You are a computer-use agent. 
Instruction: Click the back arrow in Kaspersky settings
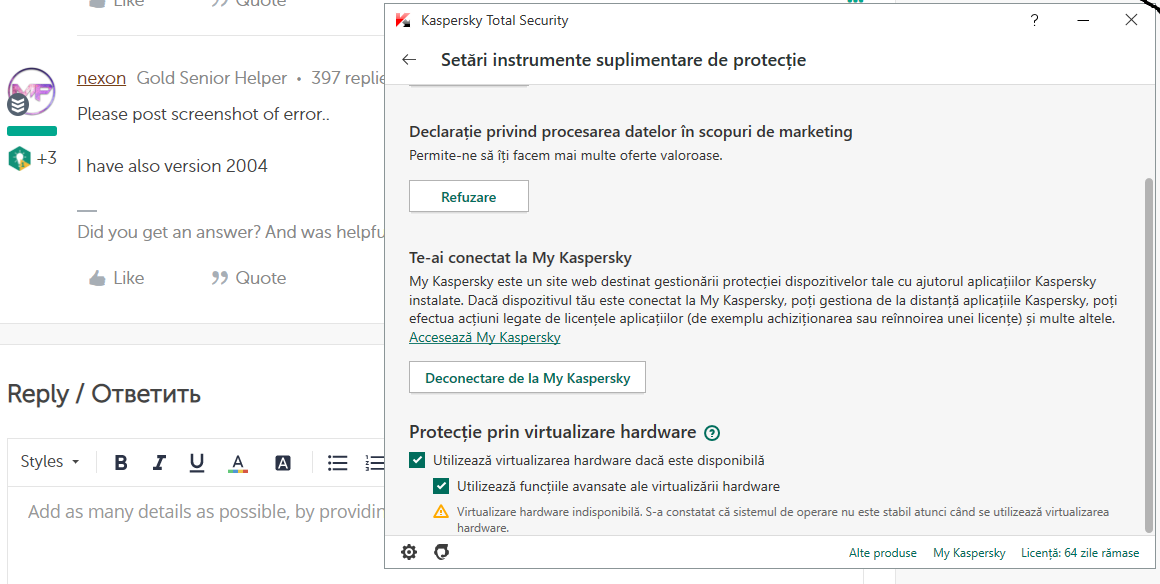pyautogui.click(x=408, y=60)
